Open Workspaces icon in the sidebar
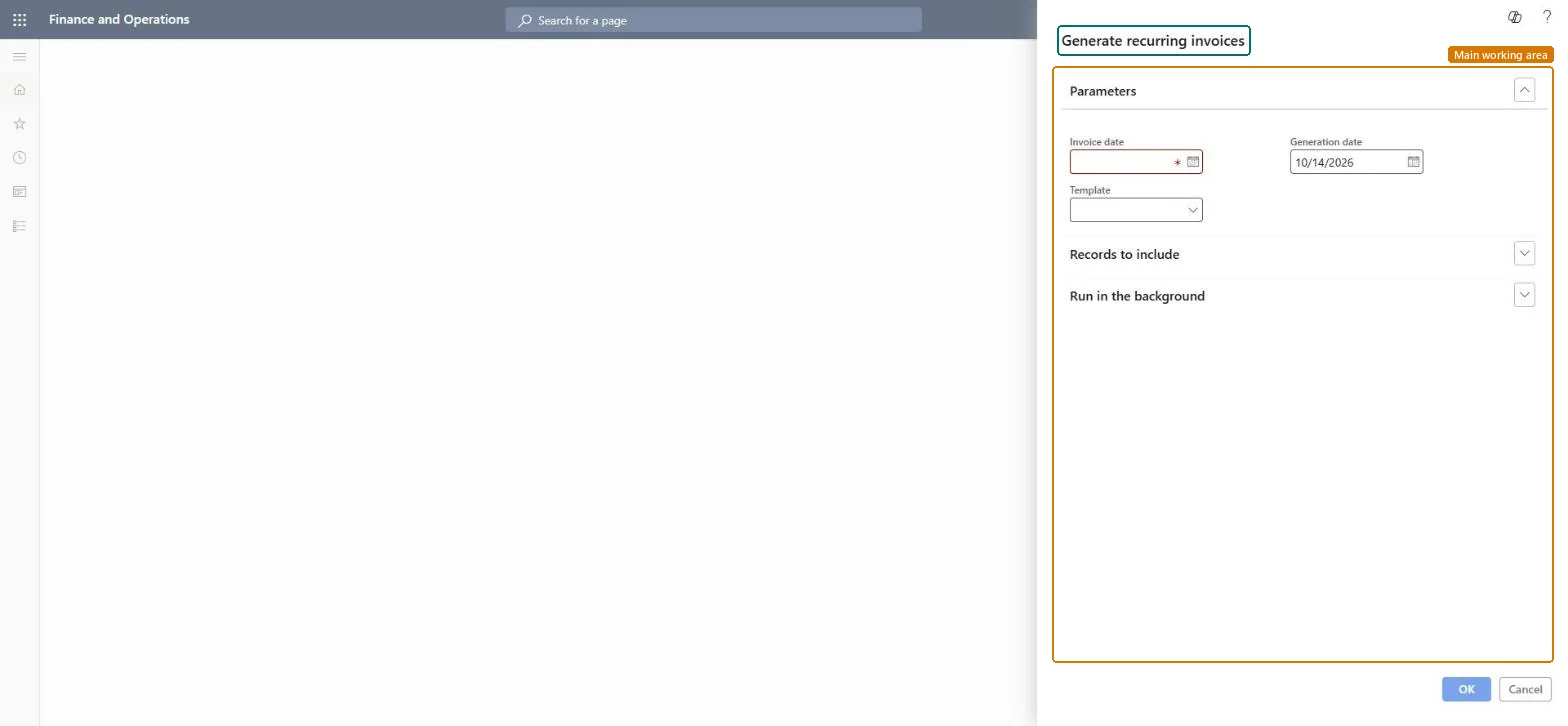Viewport: 1568px width, 726px height. (x=19, y=192)
